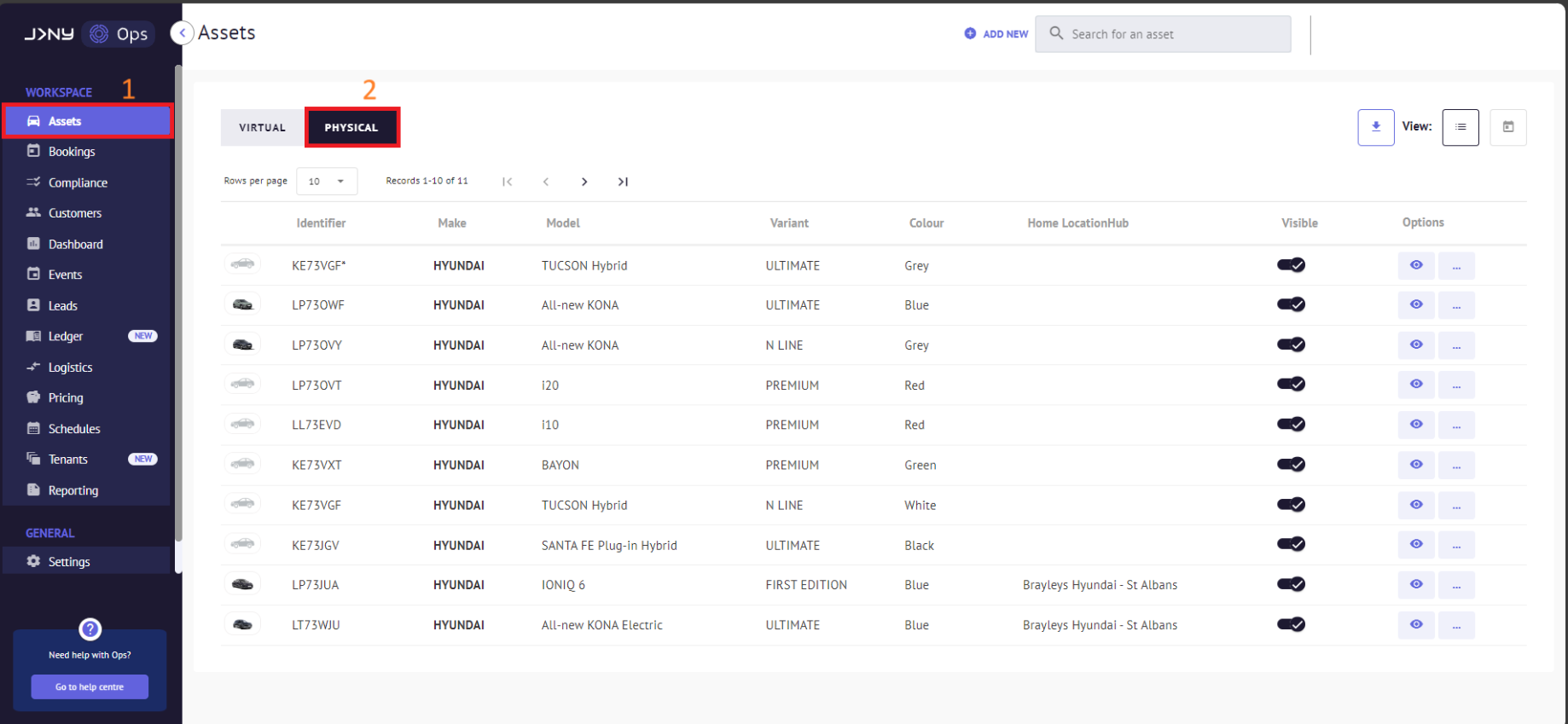This screenshot has height=724, width=1568.
Task: Open Pricing in the sidebar
Action: pos(88,397)
